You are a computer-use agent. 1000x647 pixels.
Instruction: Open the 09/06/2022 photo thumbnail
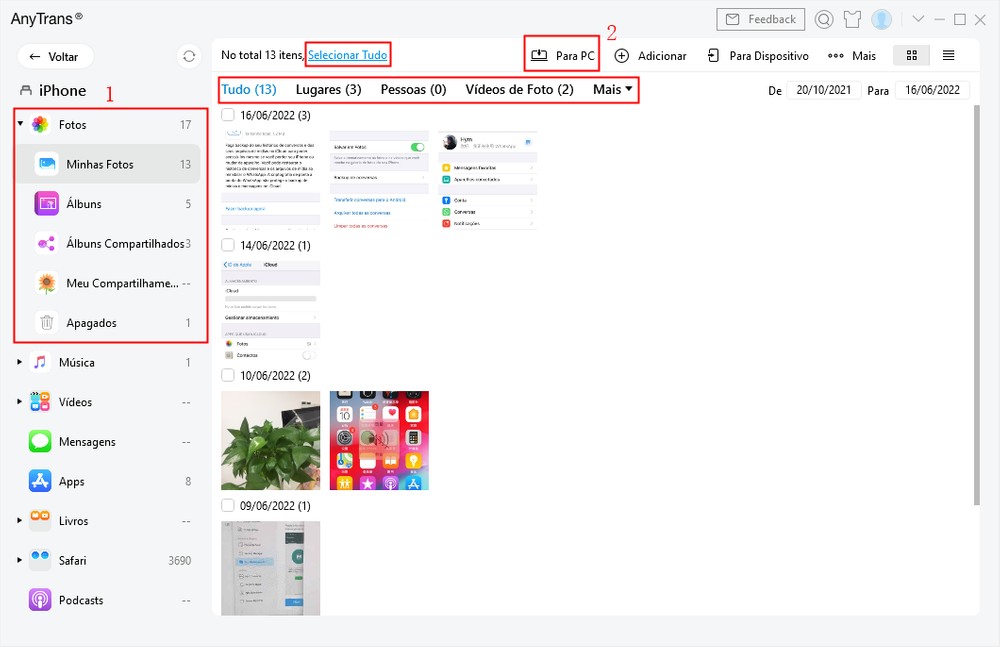coord(270,568)
